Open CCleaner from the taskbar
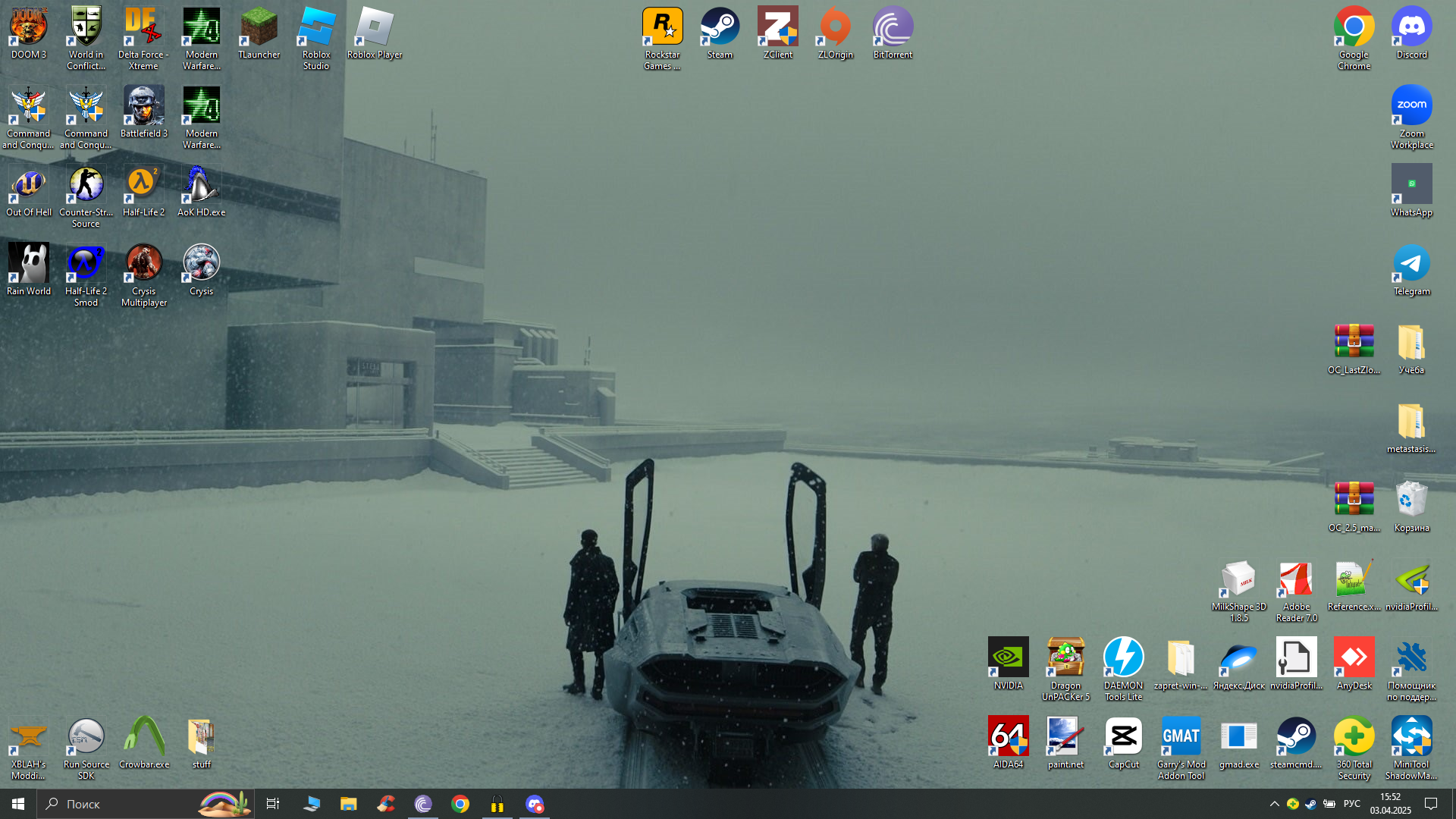Screen dimensions: 1456x819 386,804
